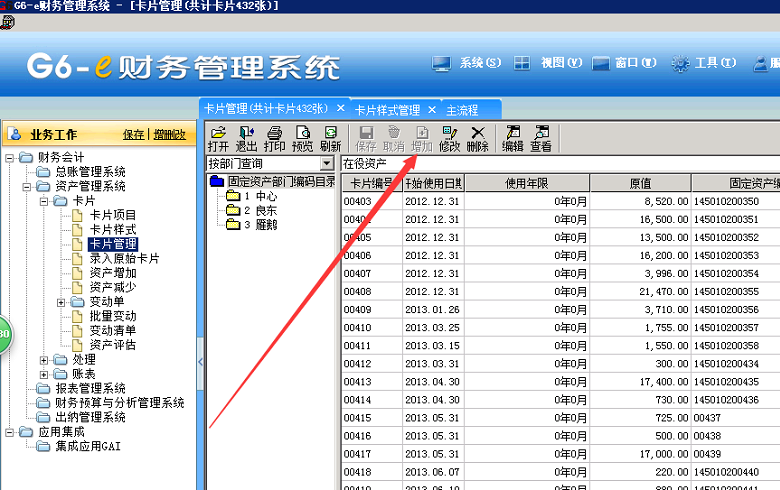Open 预览 (Print Preview) from the toolbar
The height and width of the screenshot is (490, 780).
pos(302,138)
